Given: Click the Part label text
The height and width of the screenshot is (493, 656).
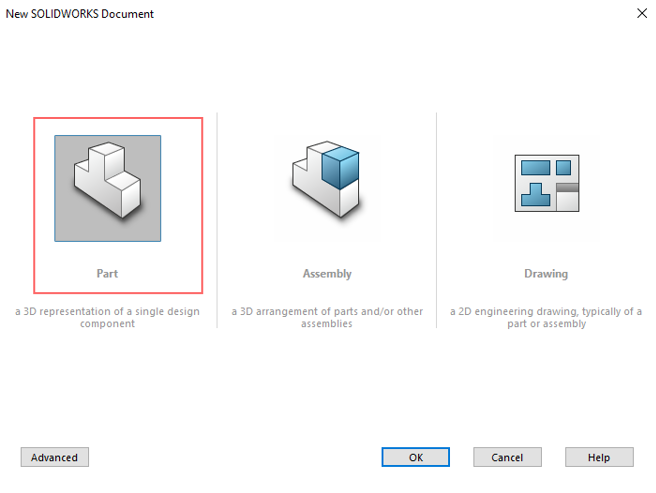Looking at the screenshot, I should [107, 274].
